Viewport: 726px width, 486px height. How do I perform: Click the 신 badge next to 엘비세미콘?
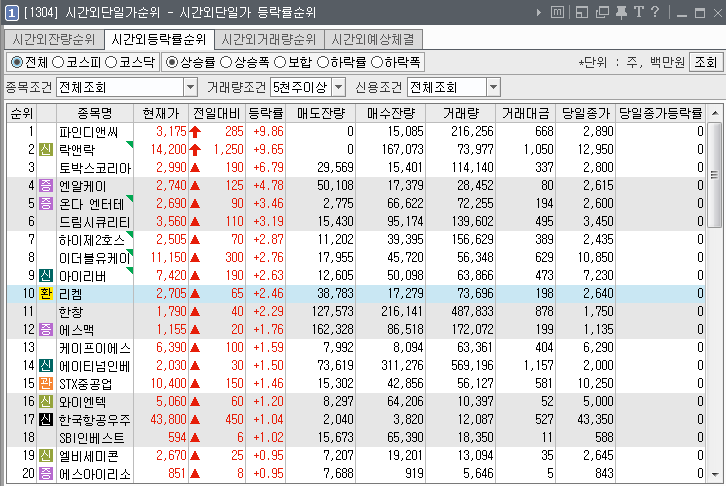pyautogui.click(x=46, y=455)
